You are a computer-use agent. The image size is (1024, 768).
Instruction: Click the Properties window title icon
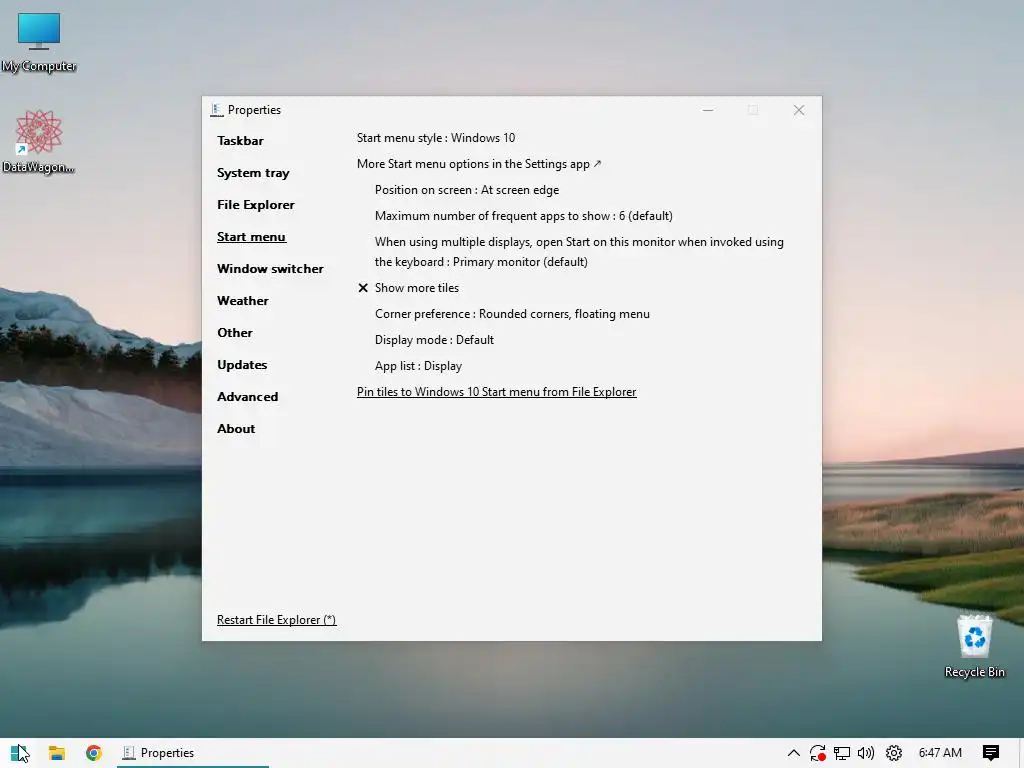(x=217, y=110)
